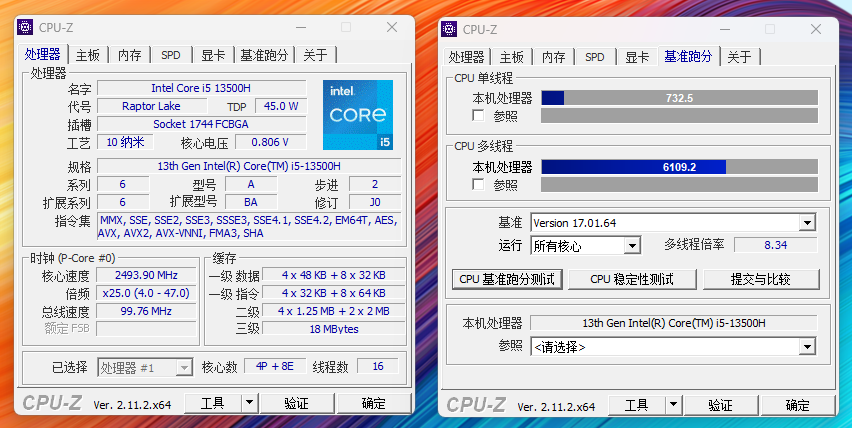Click the 一级 数据 4 x 48 KB + 8 x 32 KB value
The image size is (852, 428).
coord(334,275)
